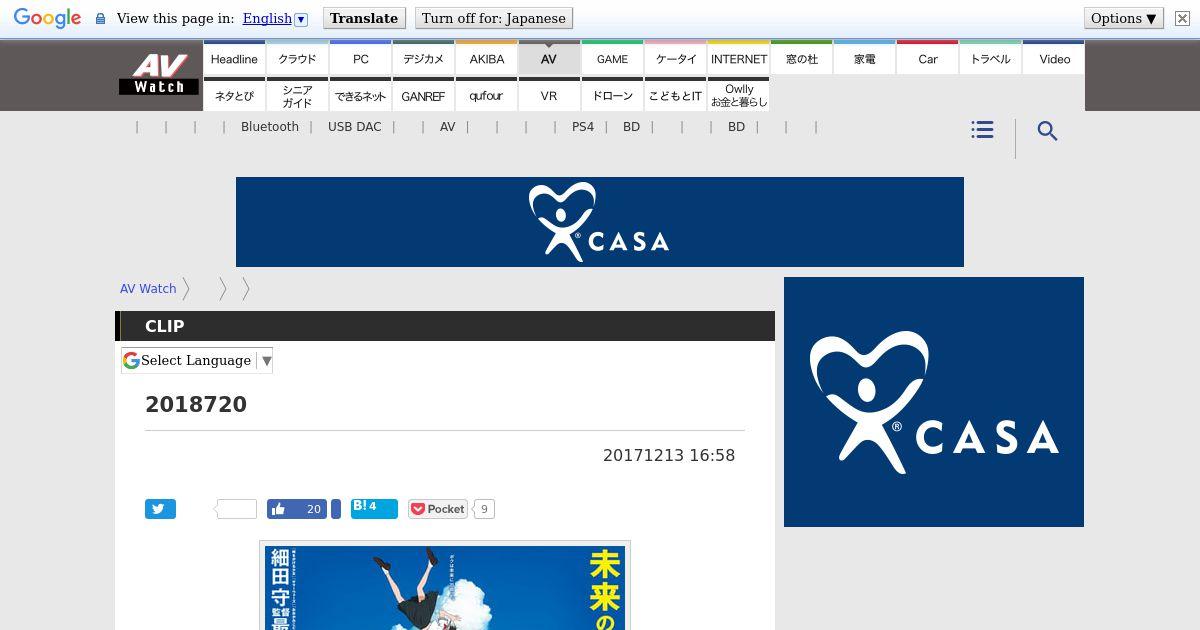Image resolution: width=1200 pixels, height=630 pixels.
Task: Click the Bluetooth keyword link
Action: [x=270, y=127]
